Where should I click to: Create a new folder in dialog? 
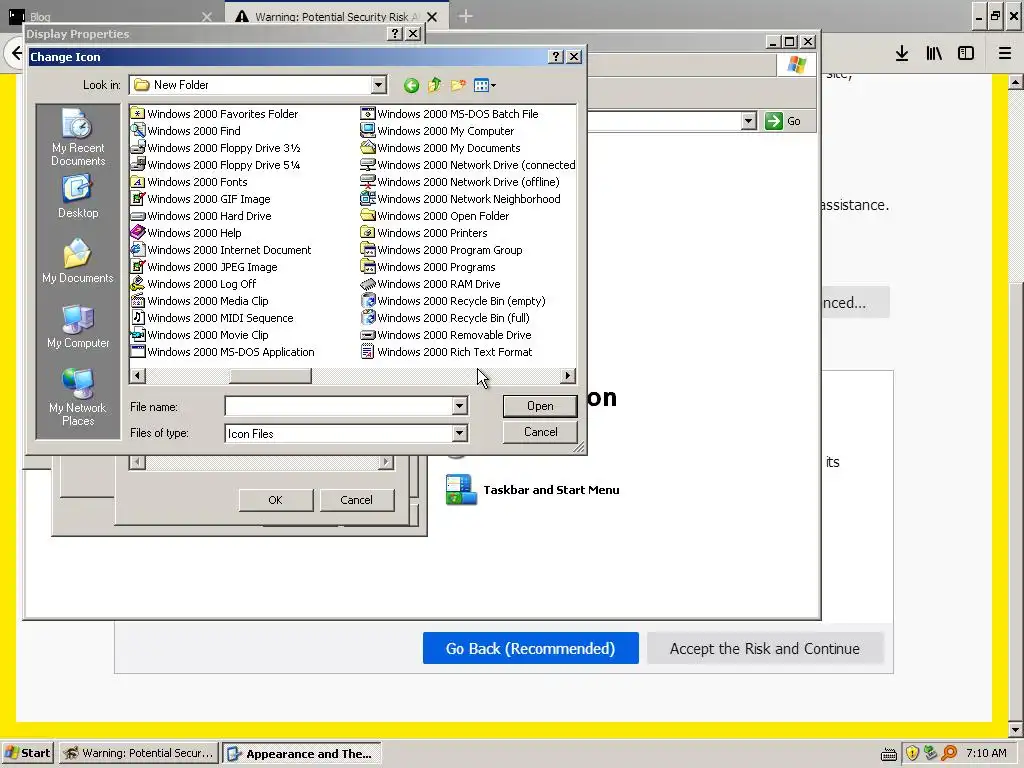coord(458,85)
